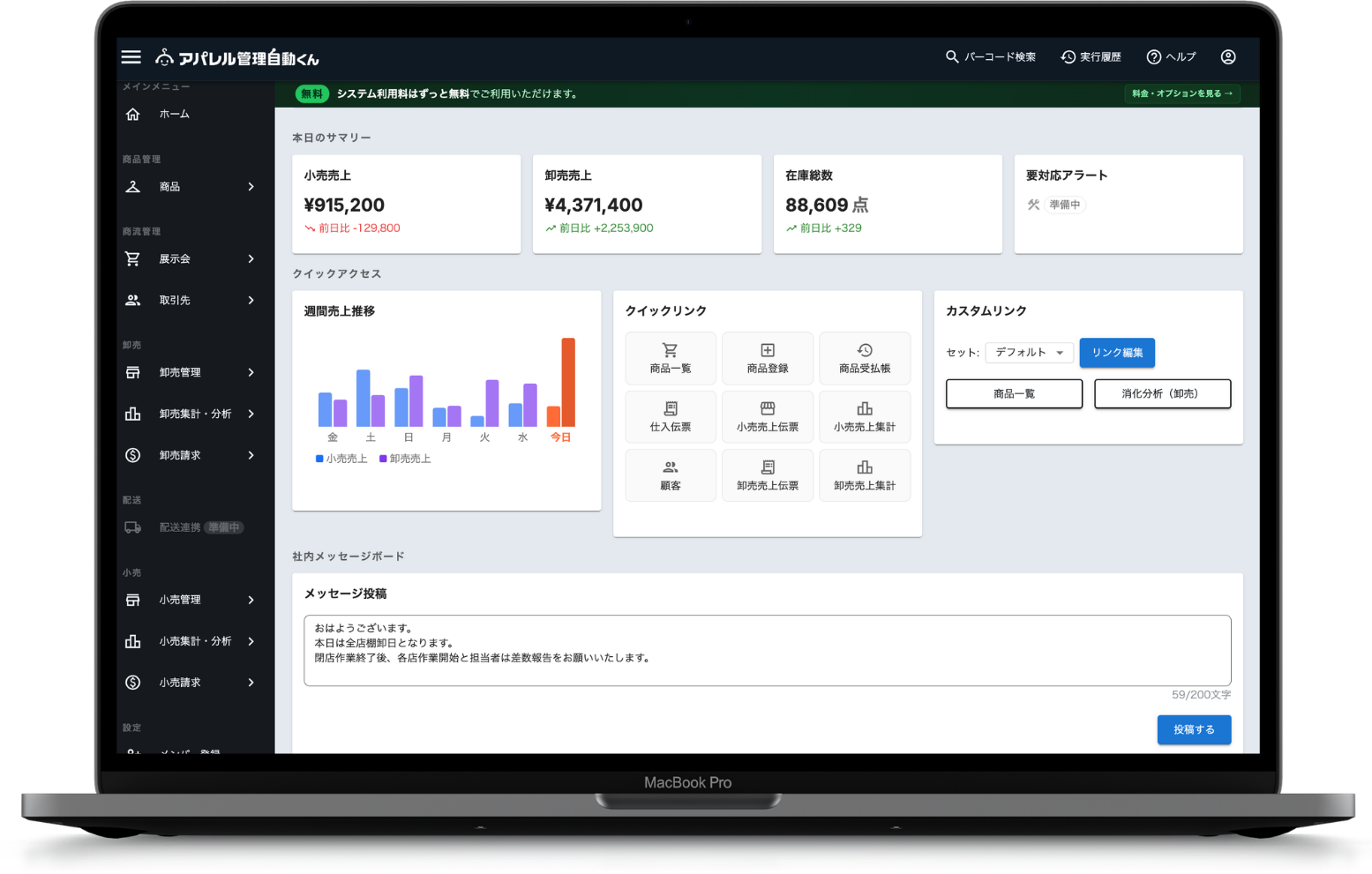Open 仕入伝票 quick link tile
1372x874 pixels.
tap(671, 417)
